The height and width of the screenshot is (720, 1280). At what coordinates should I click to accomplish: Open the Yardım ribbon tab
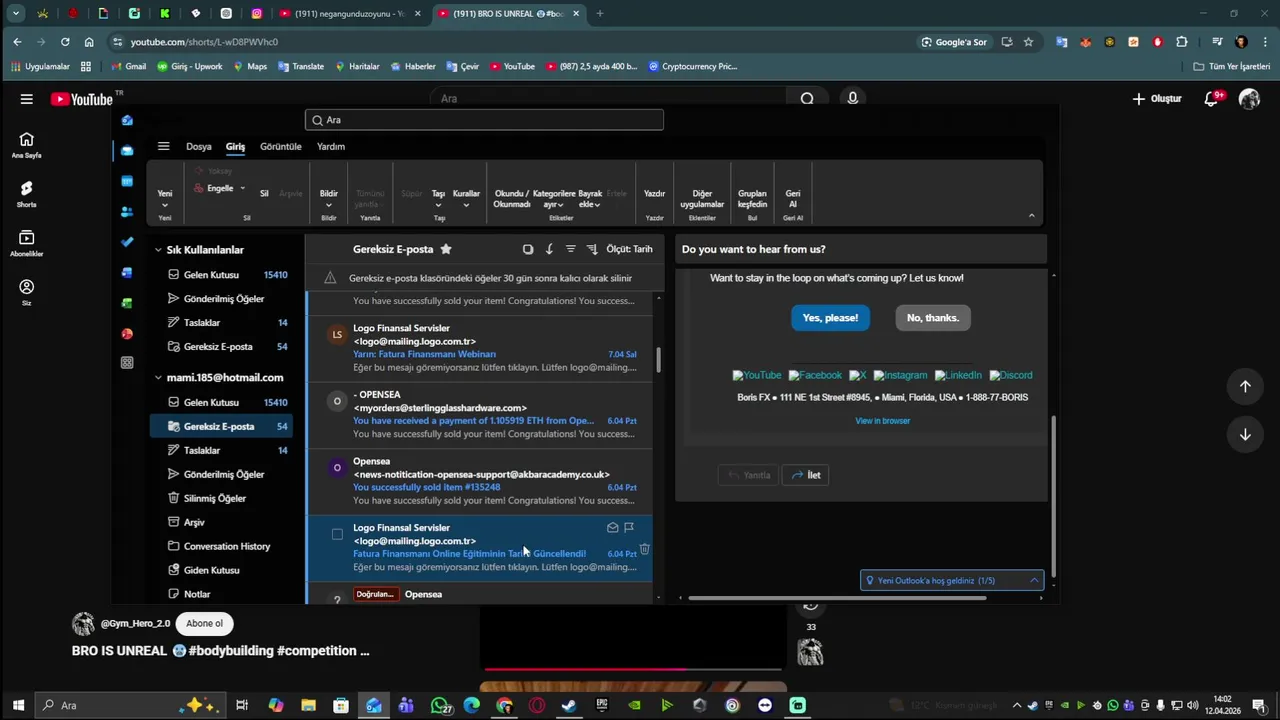coord(331,146)
